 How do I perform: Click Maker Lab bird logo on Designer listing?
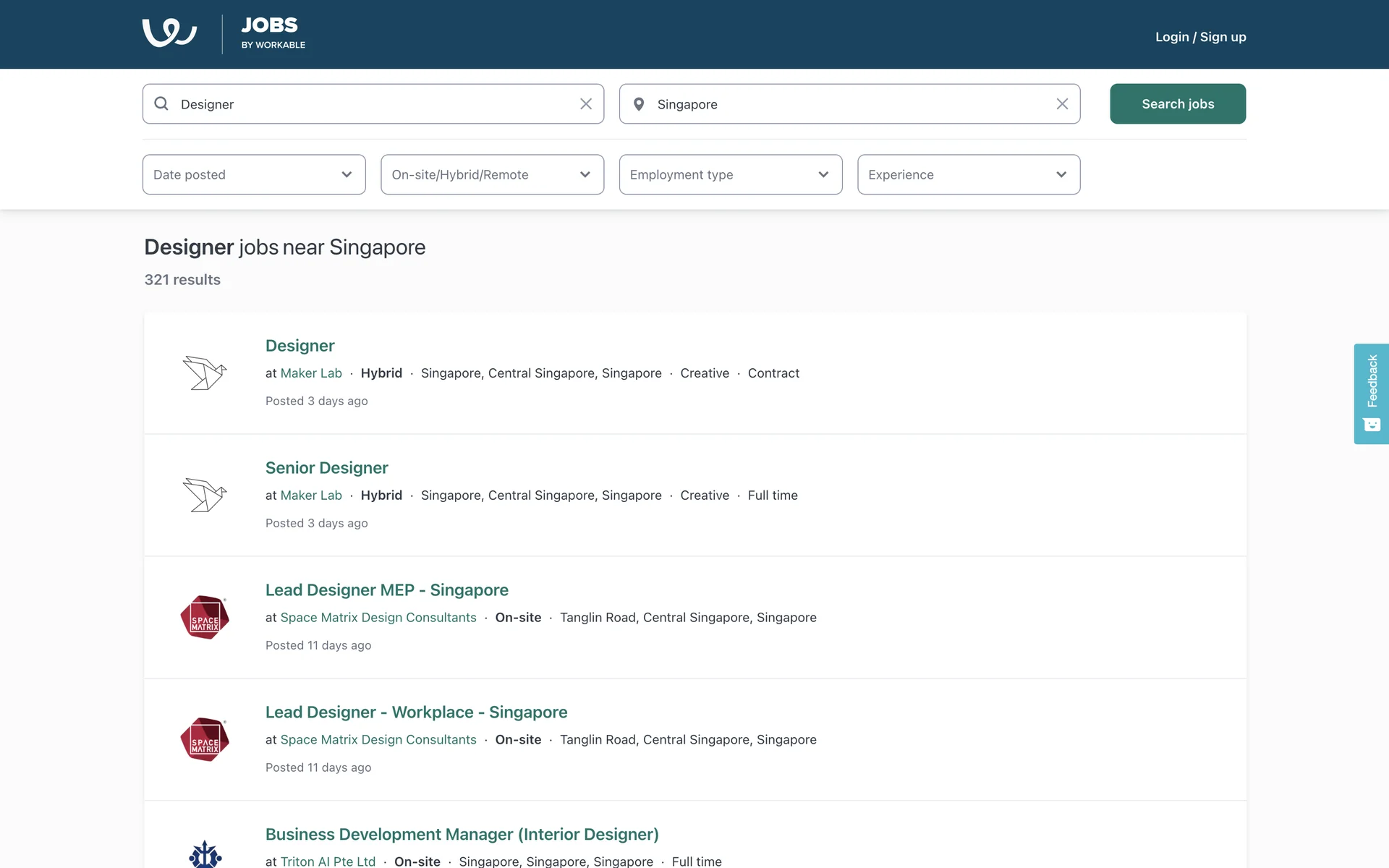pyautogui.click(x=205, y=373)
